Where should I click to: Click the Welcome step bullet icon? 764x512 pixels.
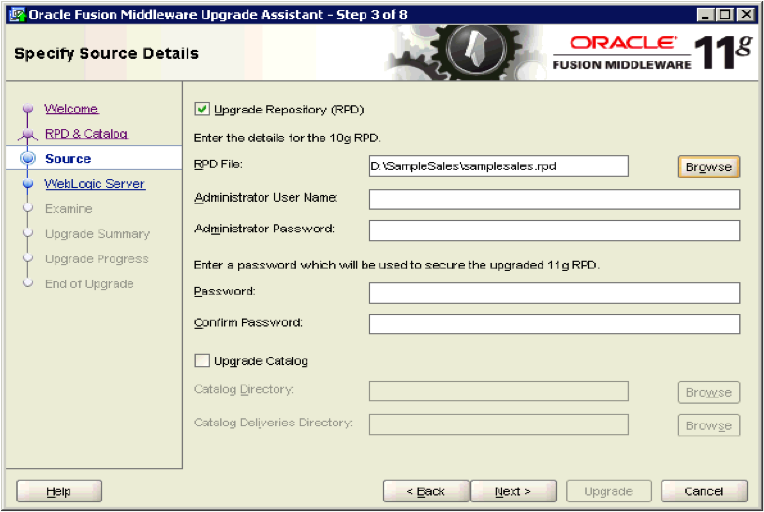click(x=28, y=108)
